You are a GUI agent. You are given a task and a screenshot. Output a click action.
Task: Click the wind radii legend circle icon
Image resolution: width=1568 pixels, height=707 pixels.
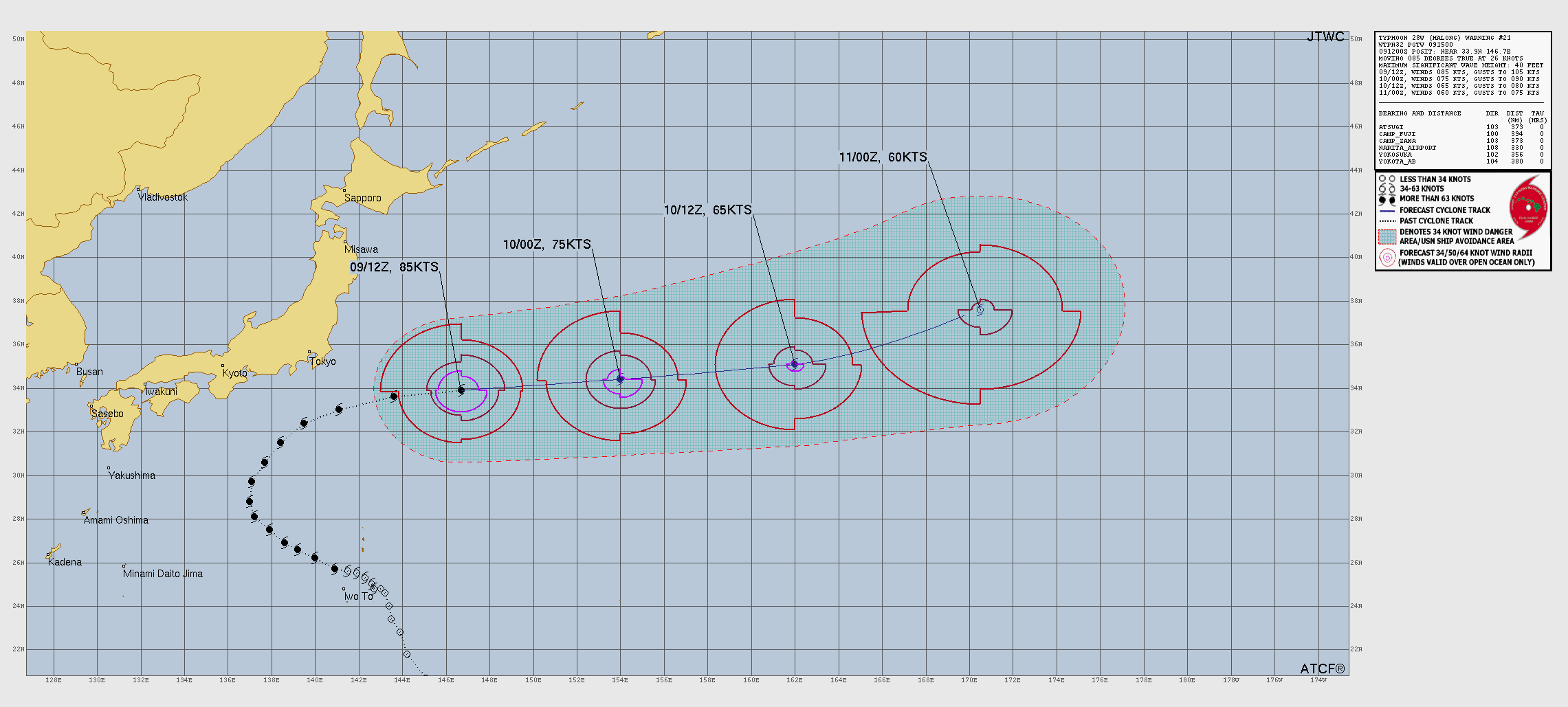pos(1387,258)
